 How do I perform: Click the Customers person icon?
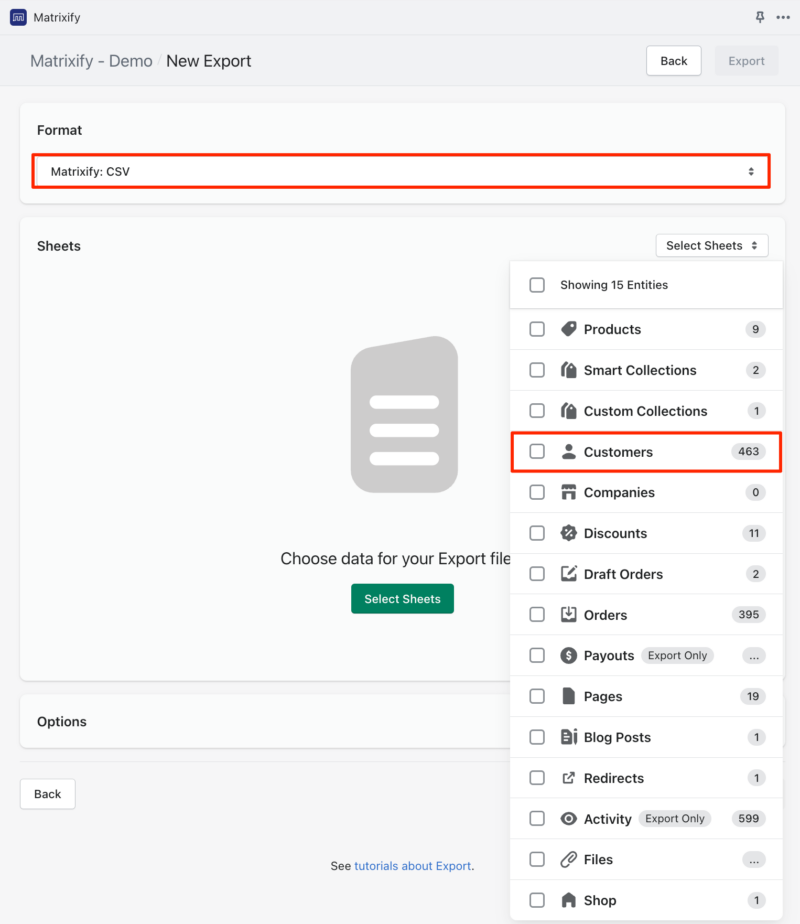pos(568,451)
